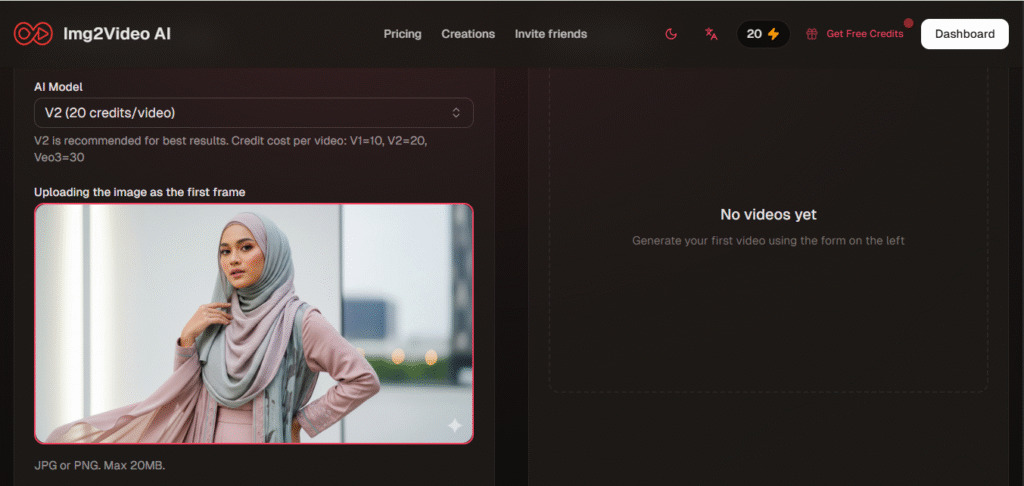Go to Creations in the top navigation
Viewport: 1024px width, 486px height.
tap(468, 34)
